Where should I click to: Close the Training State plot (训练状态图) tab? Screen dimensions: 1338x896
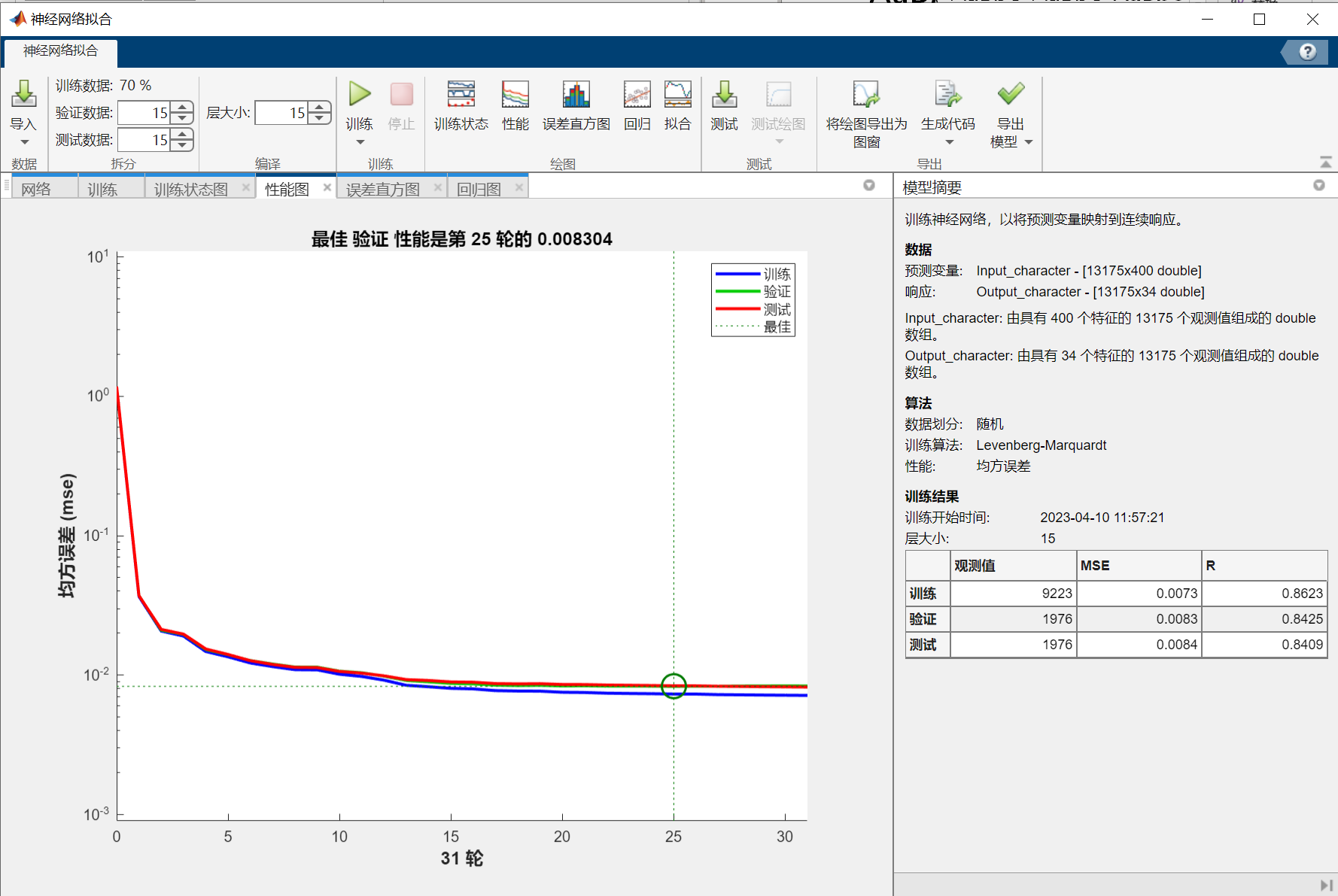coord(246,187)
